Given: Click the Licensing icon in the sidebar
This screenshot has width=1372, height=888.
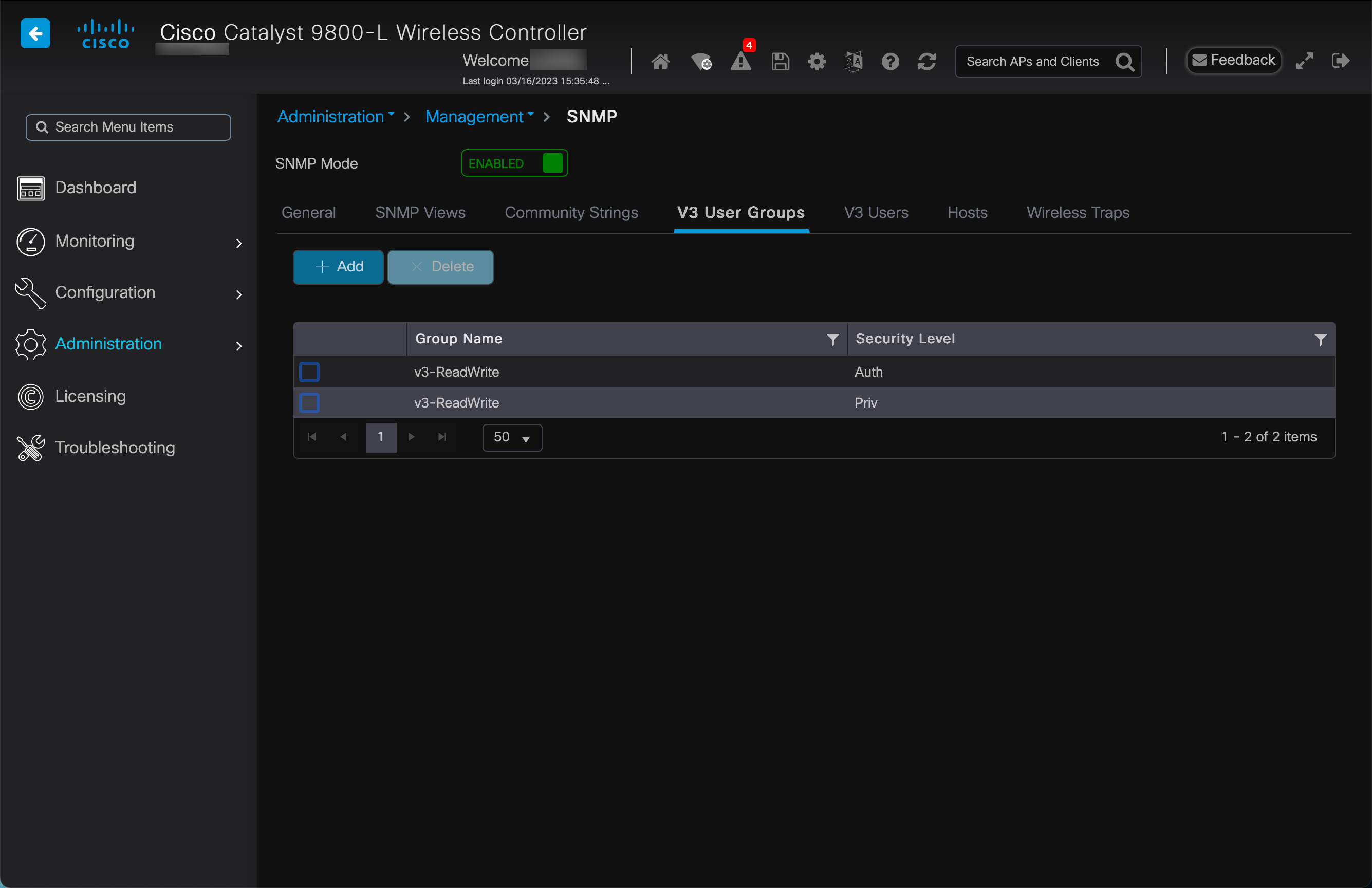Looking at the screenshot, I should tap(30, 397).
